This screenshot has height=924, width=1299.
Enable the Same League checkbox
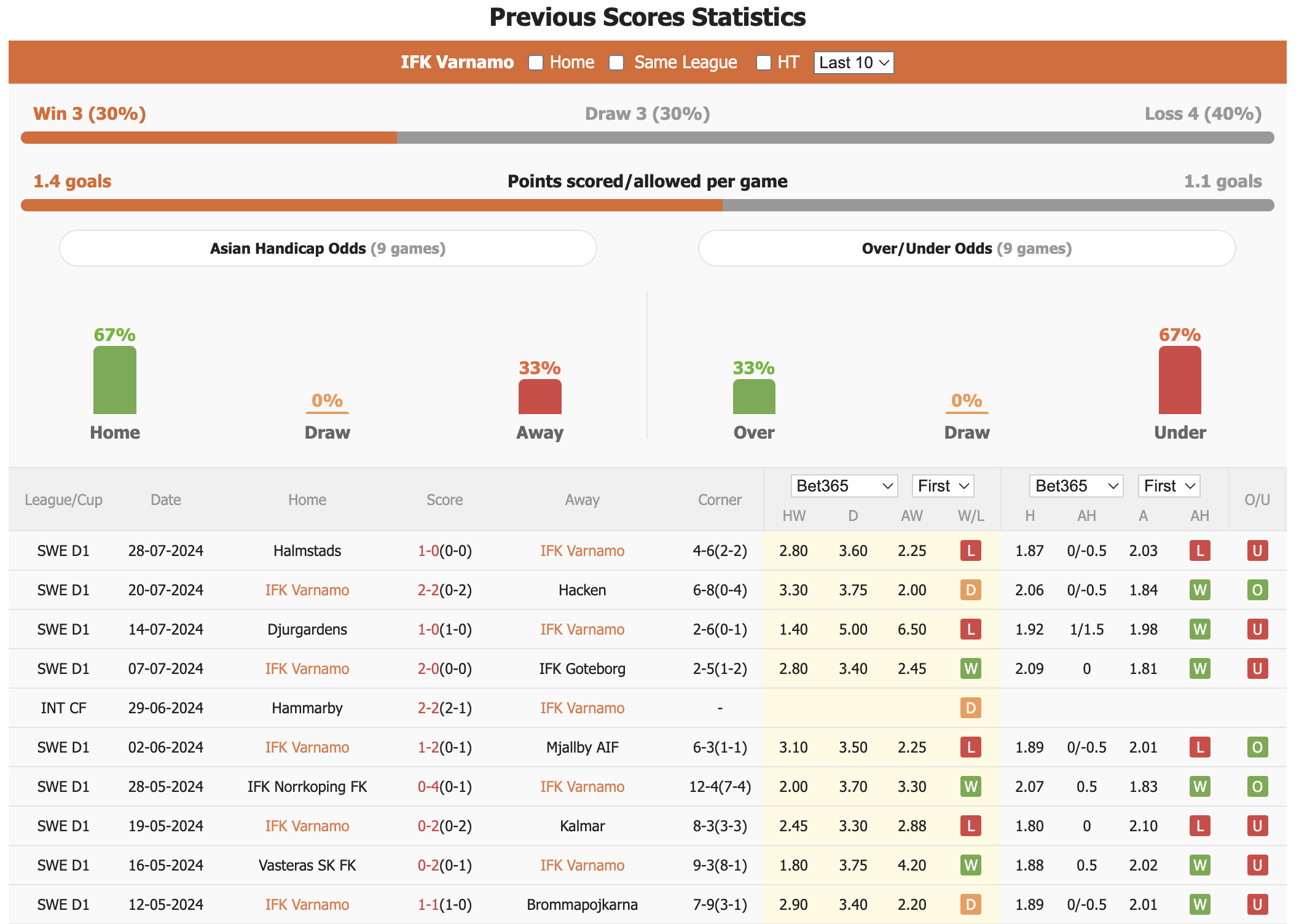(616, 63)
